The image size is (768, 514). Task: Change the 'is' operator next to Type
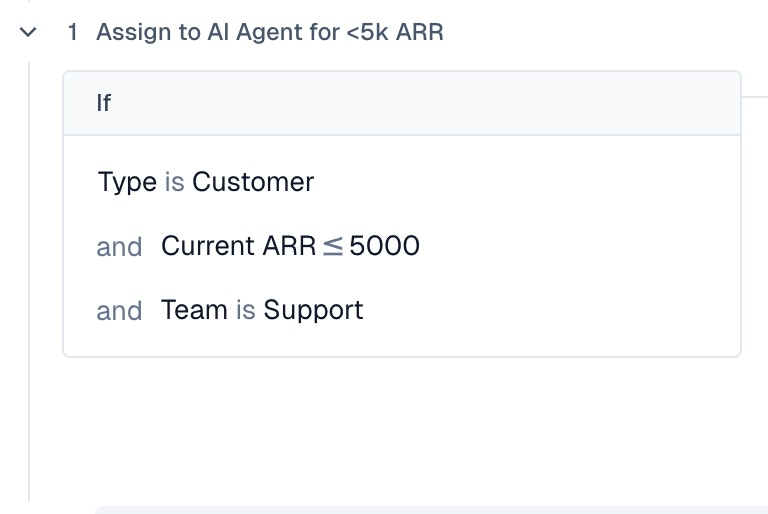click(174, 182)
